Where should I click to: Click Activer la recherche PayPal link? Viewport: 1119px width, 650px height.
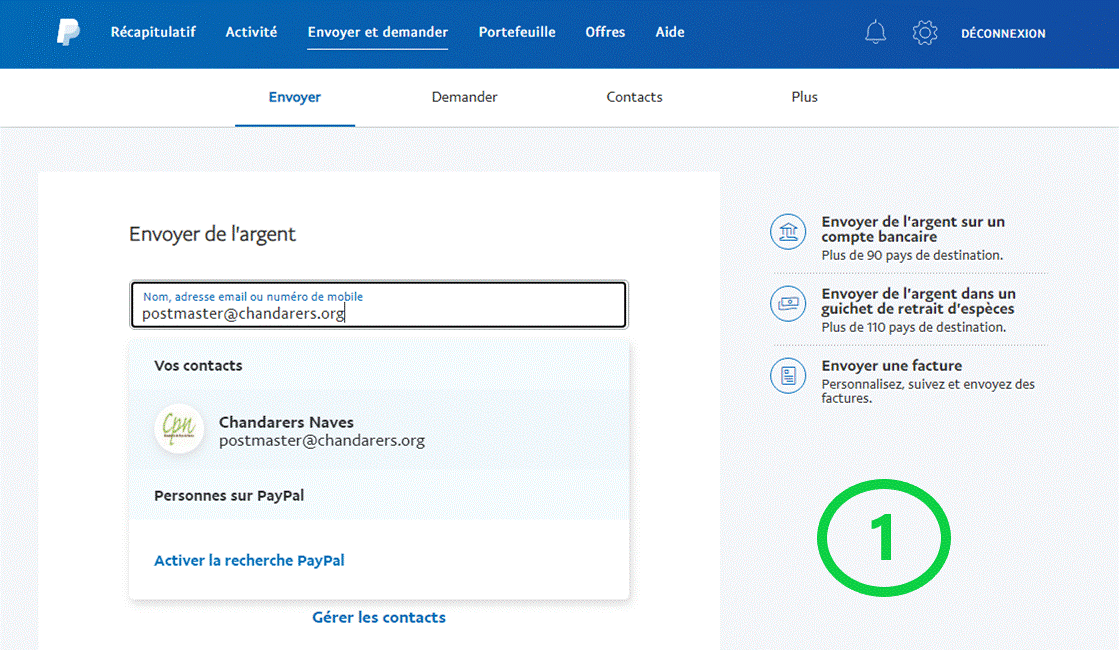(x=249, y=561)
